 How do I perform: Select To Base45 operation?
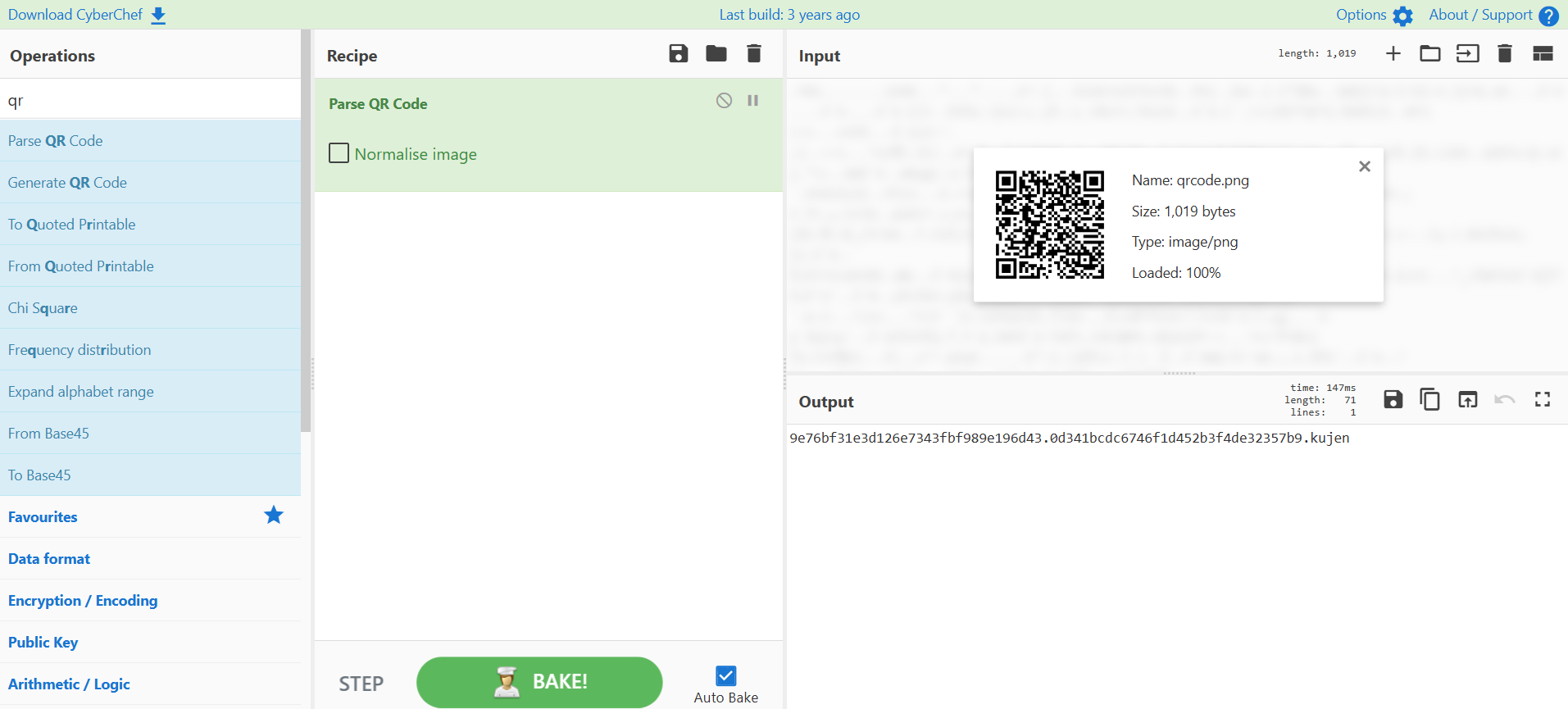[x=150, y=475]
